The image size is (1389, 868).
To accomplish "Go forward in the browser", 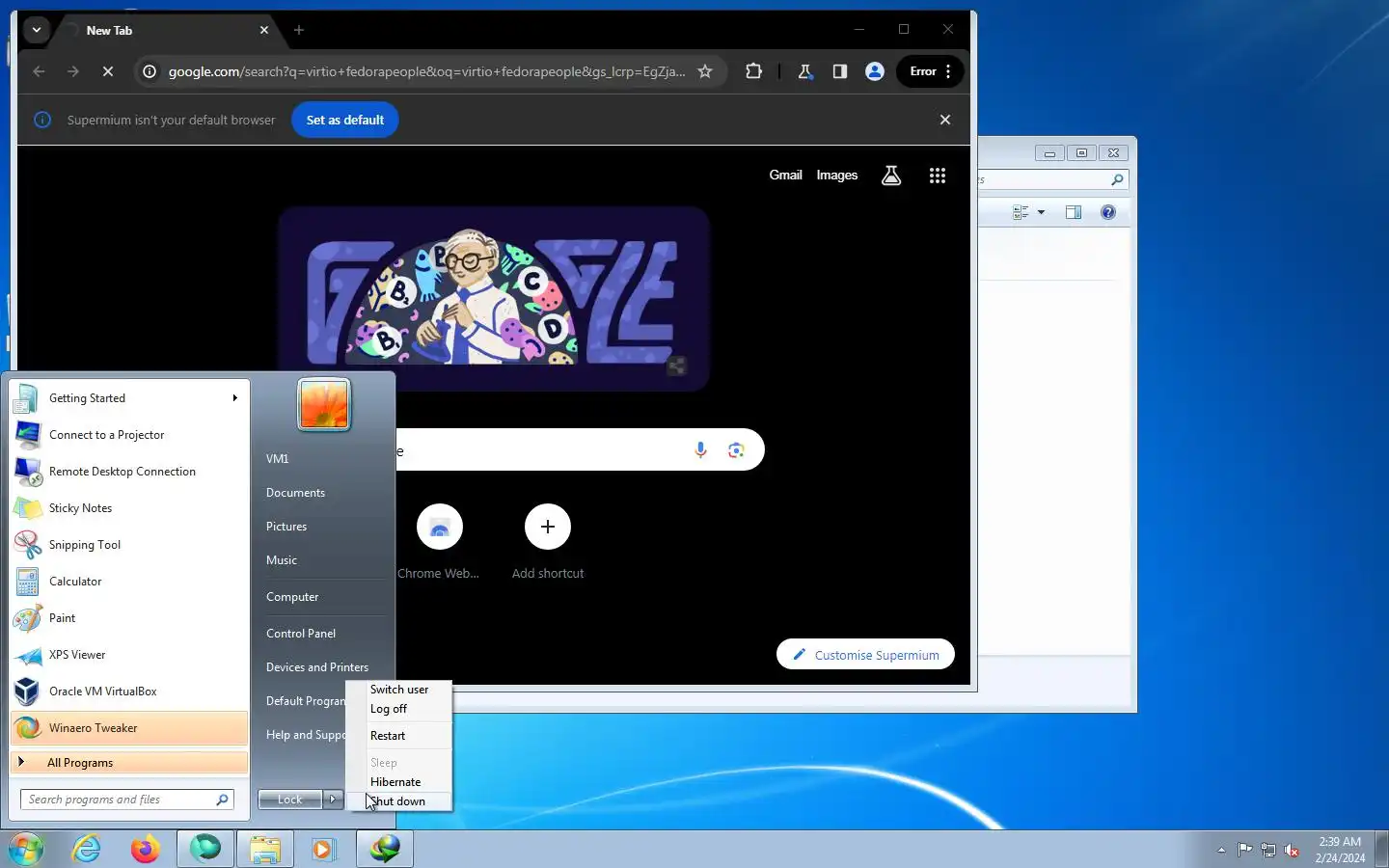I will pos(73,71).
